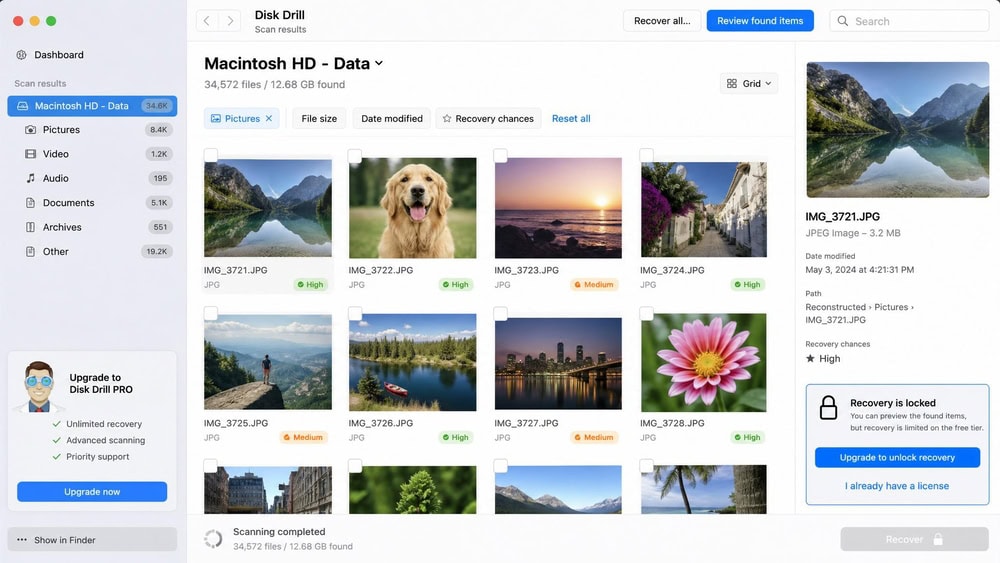This screenshot has width=1000, height=563.
Task: Check the box for IMG_3723.JPG
Action: [501, 155]
